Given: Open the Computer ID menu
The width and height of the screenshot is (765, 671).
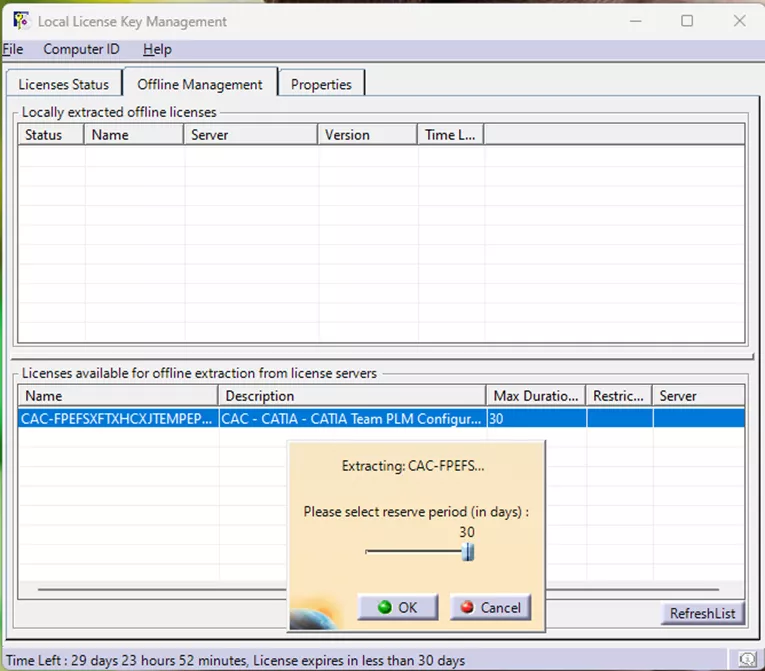Looking at the screenshot, I should pyautogui.click(x=81, y=49).
